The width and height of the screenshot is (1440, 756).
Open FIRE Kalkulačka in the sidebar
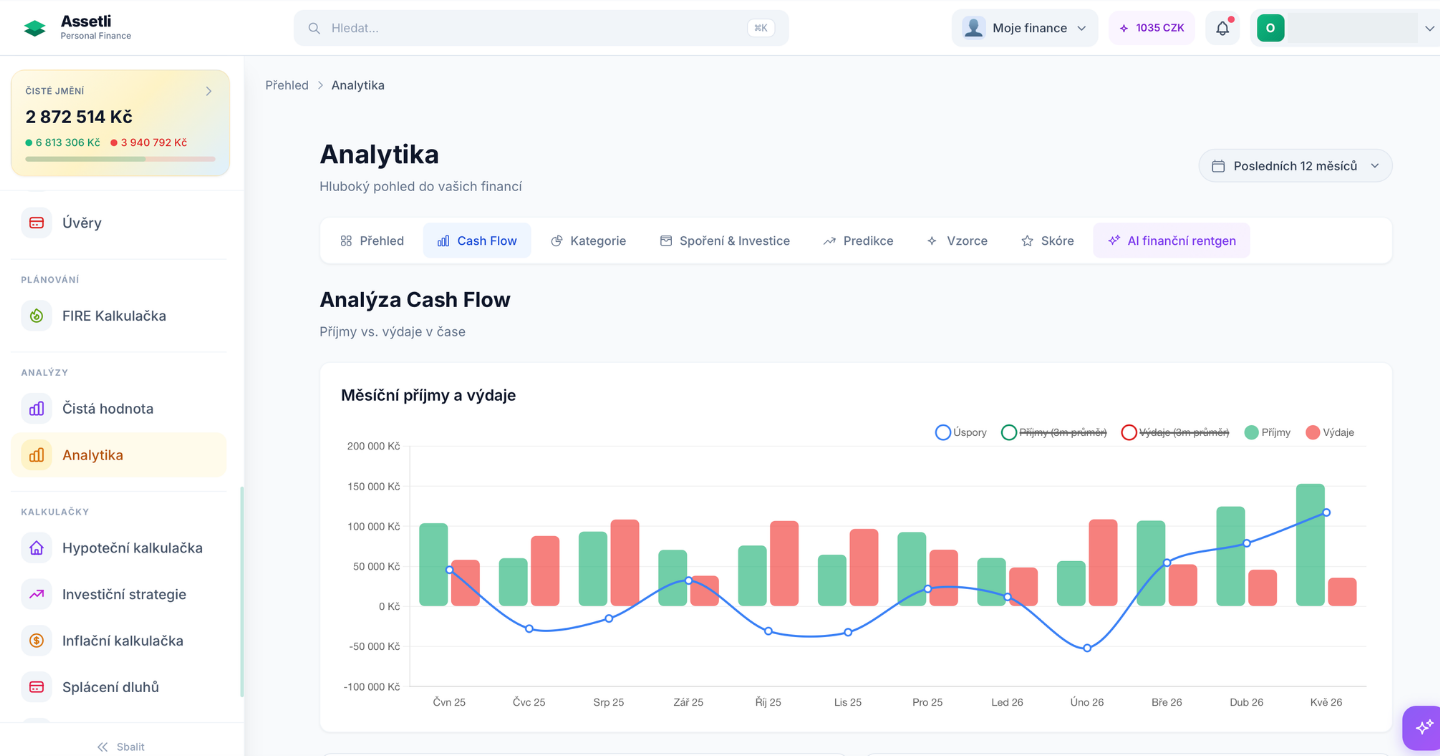pyautogui.click(x=119, y=316)
